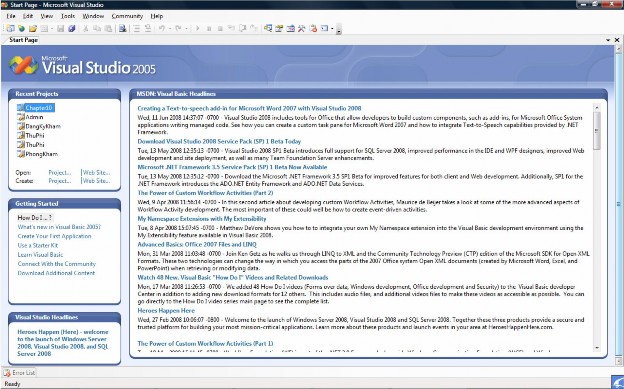The width and height of the screenshot is (624, 389).
Task: Click the Find in Files icon
Action: click(123, 28)
